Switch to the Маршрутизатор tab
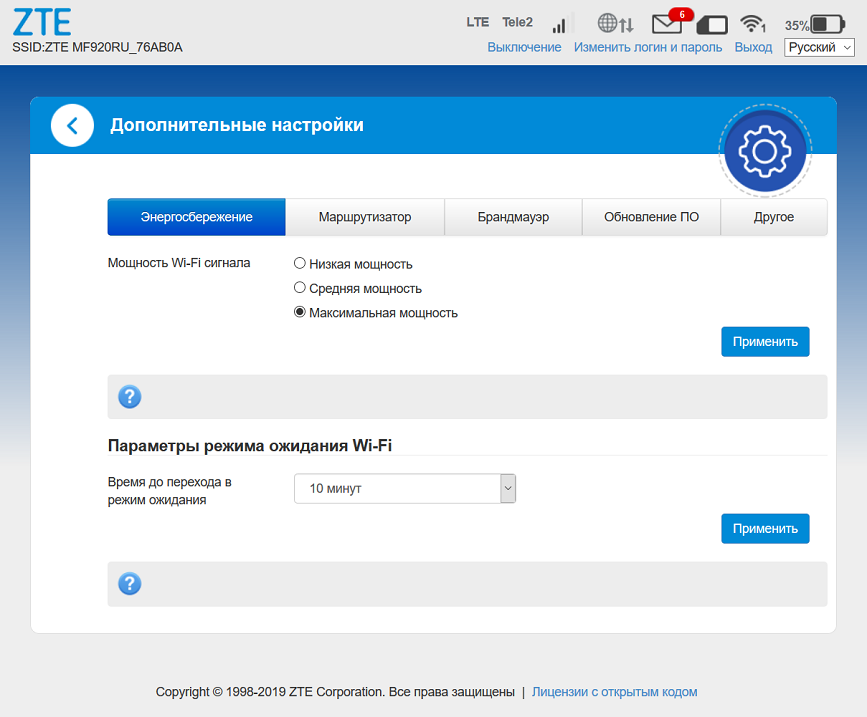 pos(365,217)
